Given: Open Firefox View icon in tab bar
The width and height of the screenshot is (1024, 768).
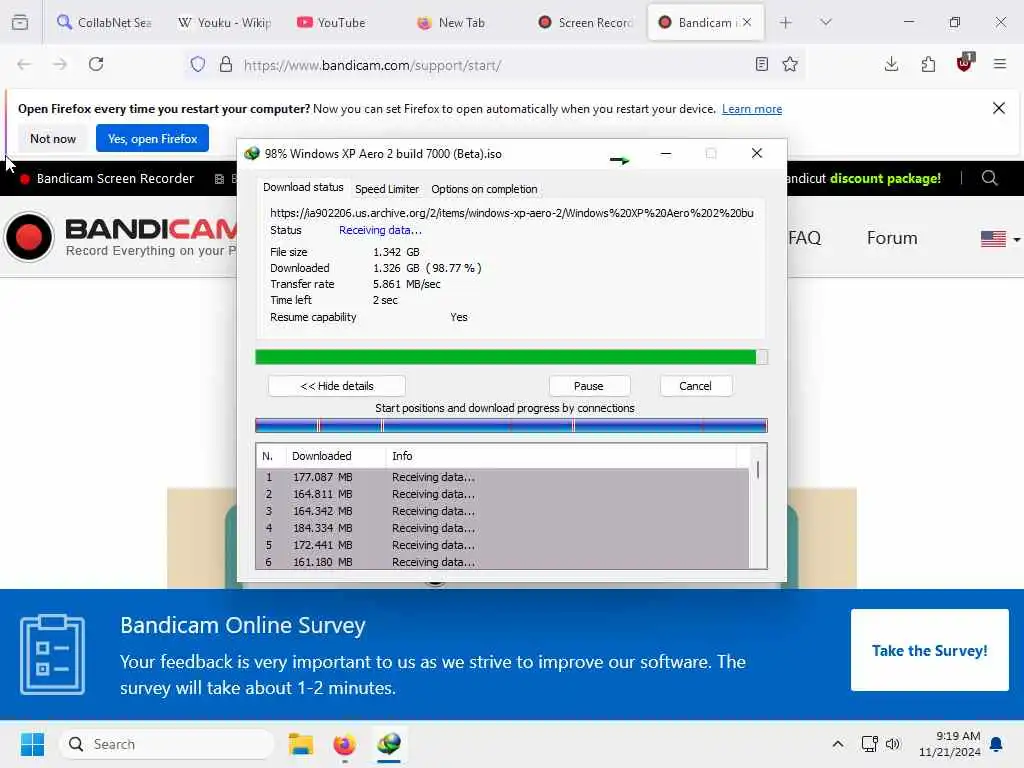Looking at the screenshot, I should tap(20, 22).
